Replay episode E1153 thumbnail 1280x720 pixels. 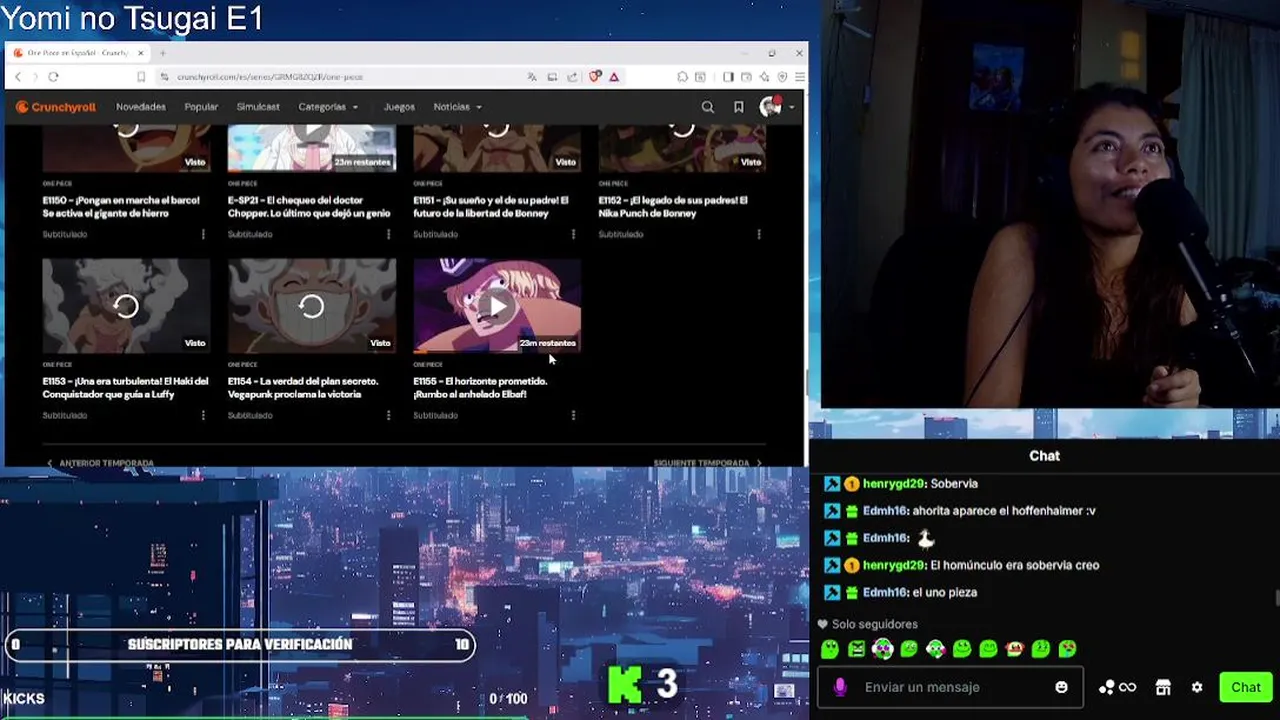tap(126, 306)
